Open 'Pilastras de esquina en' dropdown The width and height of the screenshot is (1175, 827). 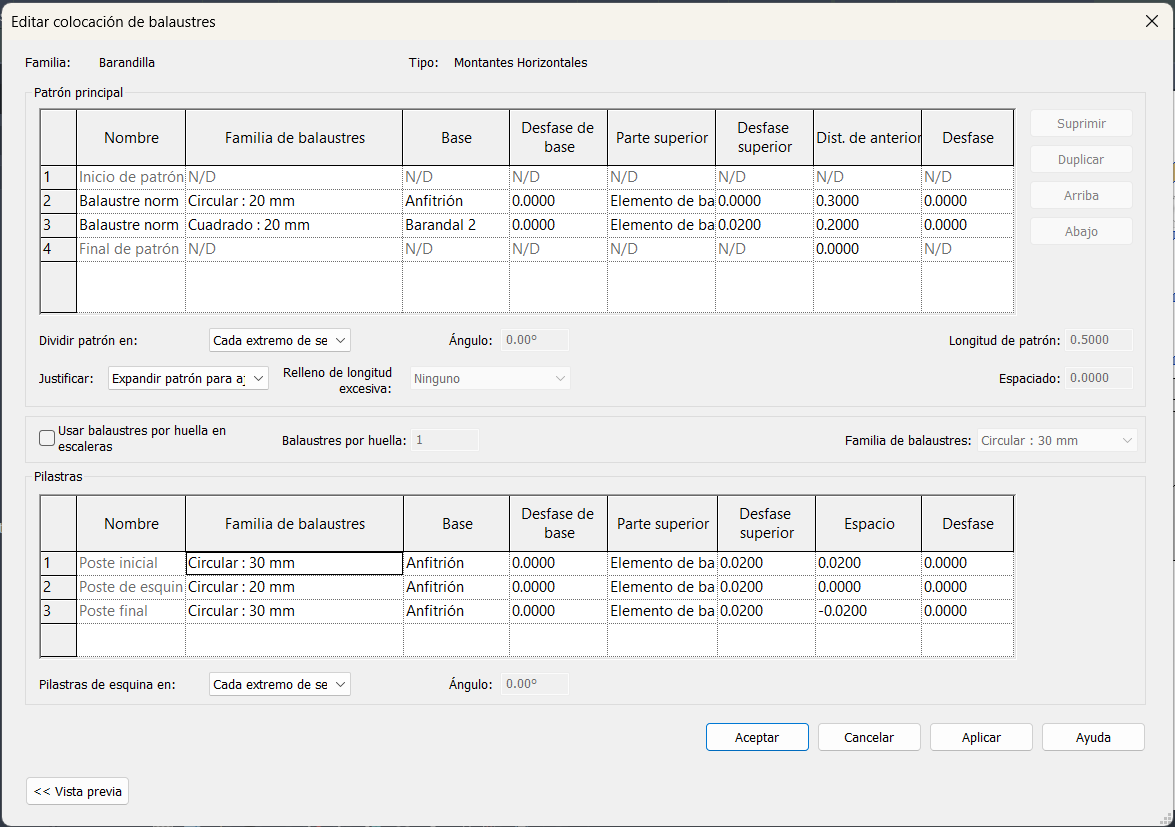tap(280, 684)
